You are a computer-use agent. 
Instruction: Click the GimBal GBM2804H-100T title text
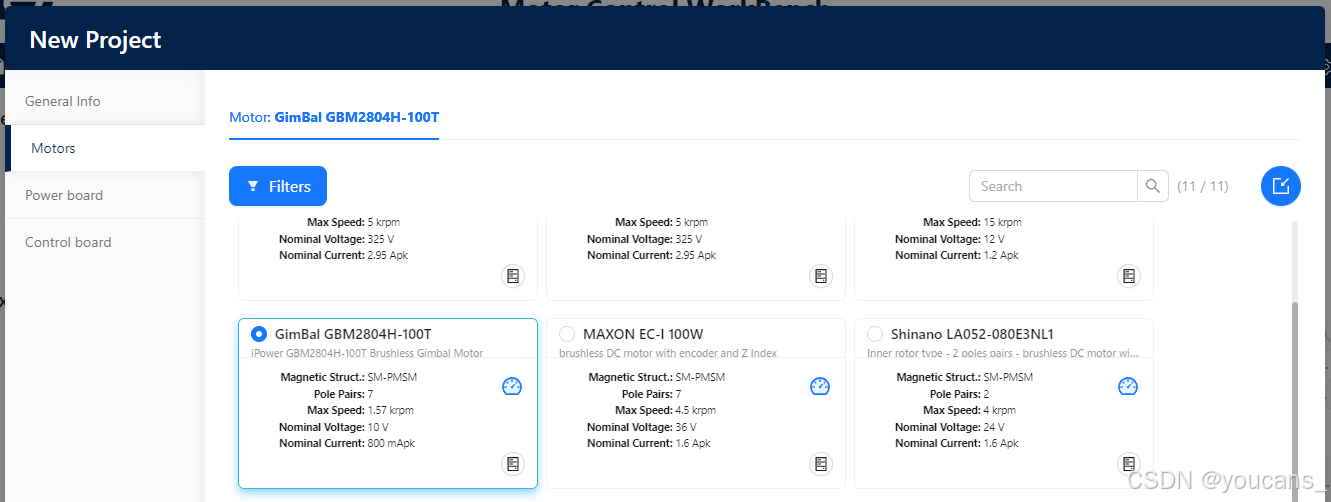click(353, 334)
